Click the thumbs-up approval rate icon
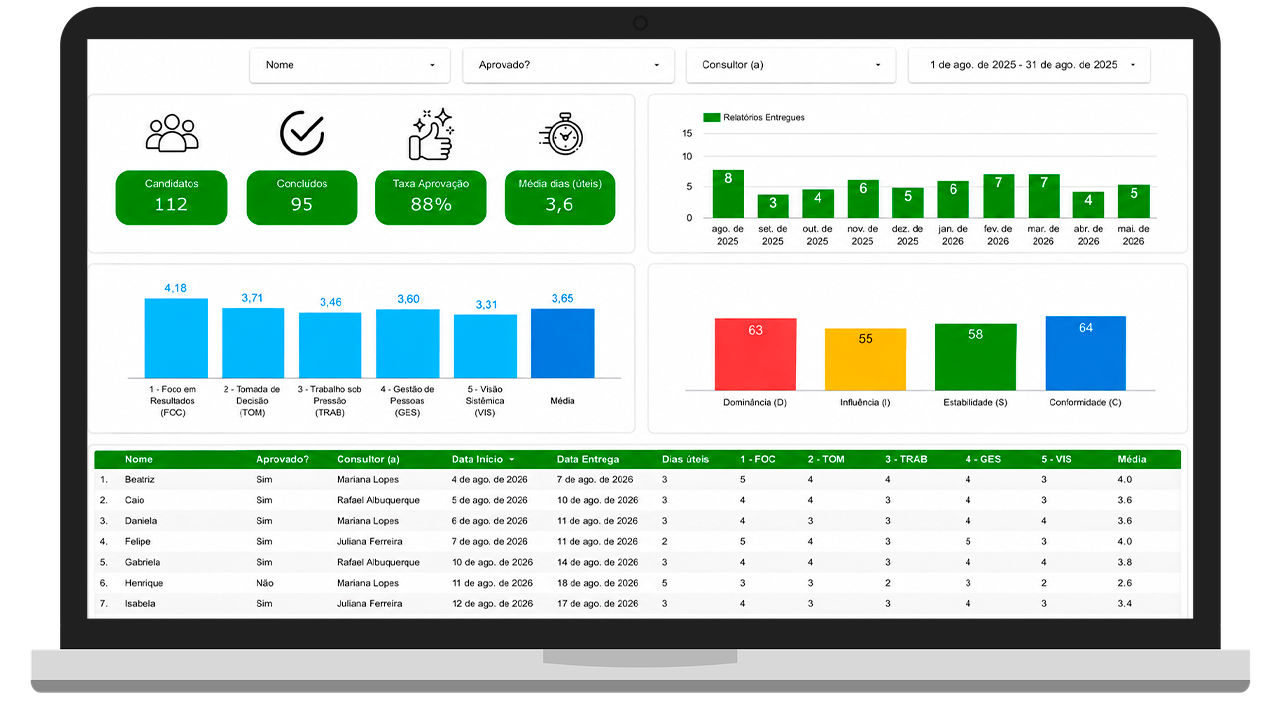This screenshot has width=1280, height=720. pyautogui.click(x=431, y=134)
